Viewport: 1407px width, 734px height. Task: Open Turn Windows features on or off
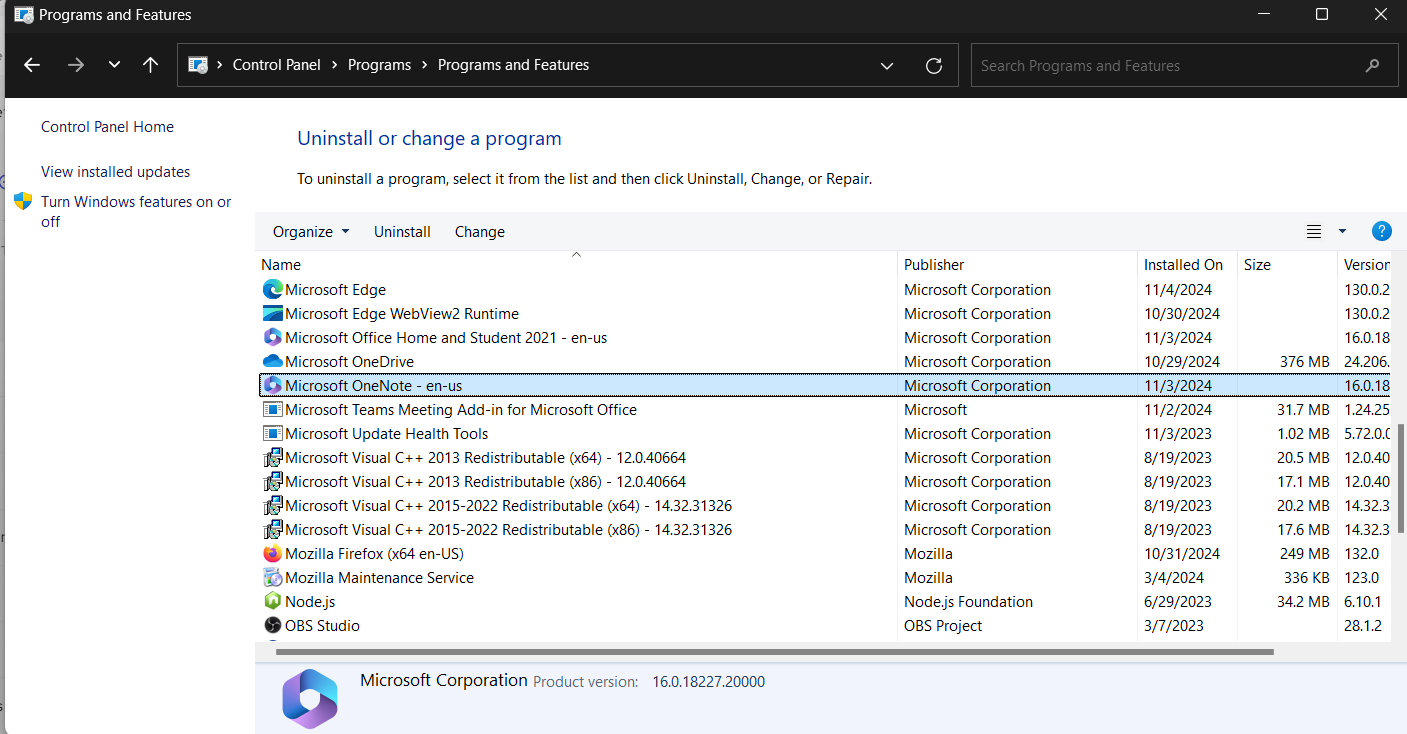pyautogui.click(x=136, y=212)
